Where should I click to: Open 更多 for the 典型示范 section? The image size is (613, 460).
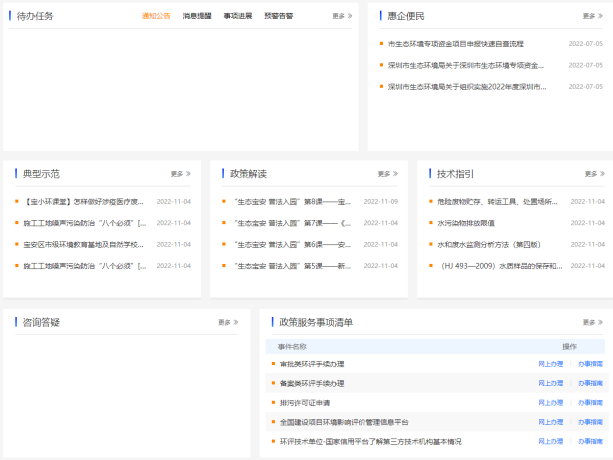tap(180, 174)
